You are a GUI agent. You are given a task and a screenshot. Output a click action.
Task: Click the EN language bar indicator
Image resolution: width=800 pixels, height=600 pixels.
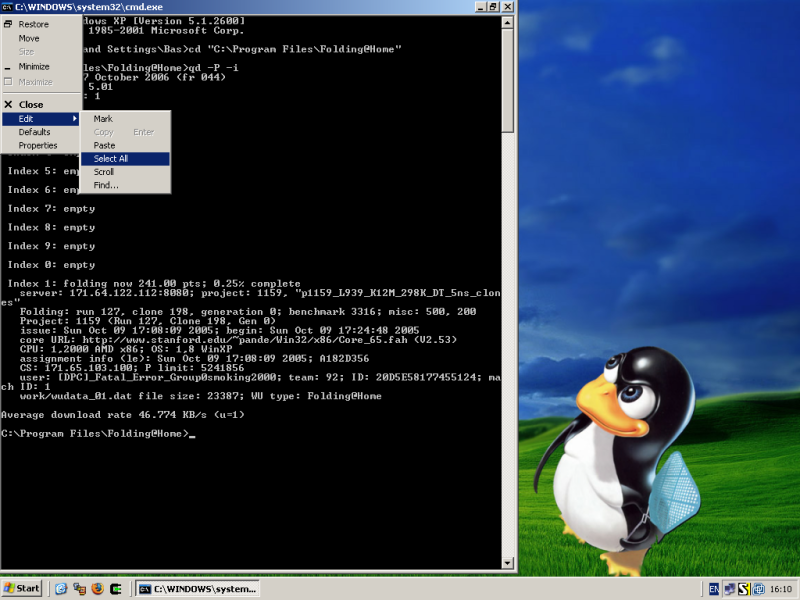click(x=714, y=589)
